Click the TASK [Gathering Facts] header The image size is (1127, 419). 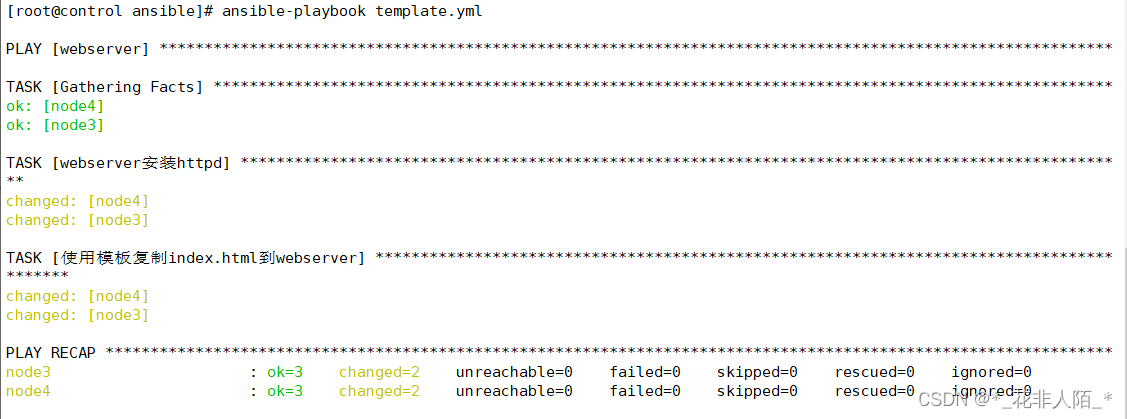[x=104, y=87]
